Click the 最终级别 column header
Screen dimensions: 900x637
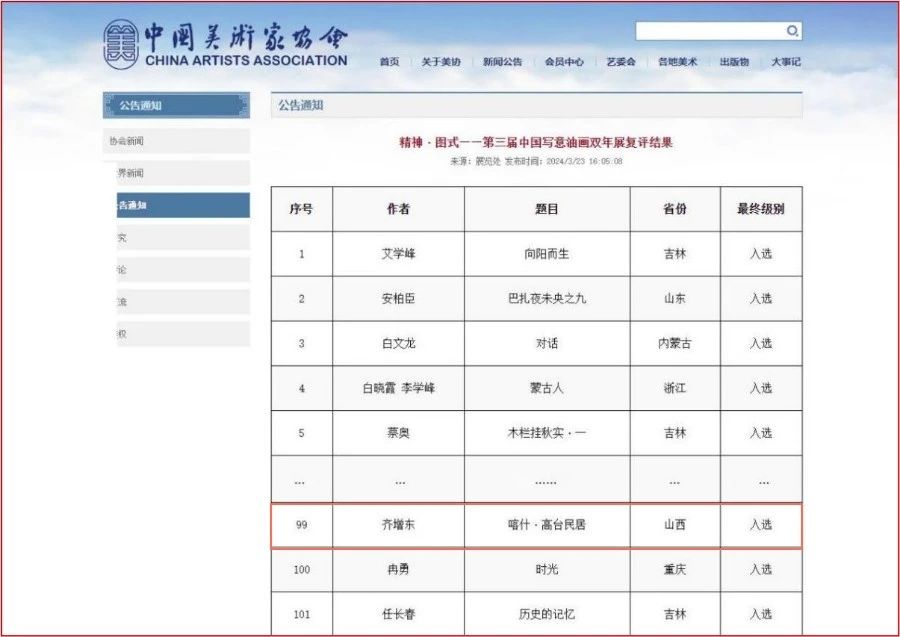pos(760,209)
